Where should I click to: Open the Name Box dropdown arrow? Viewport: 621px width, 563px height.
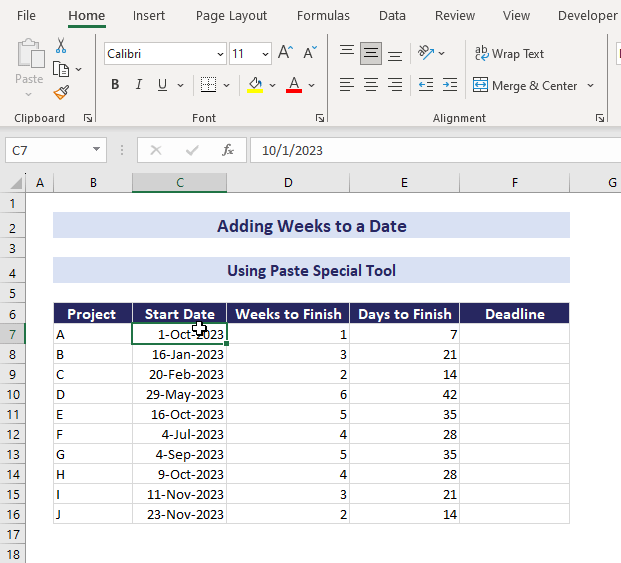point(97,150)
